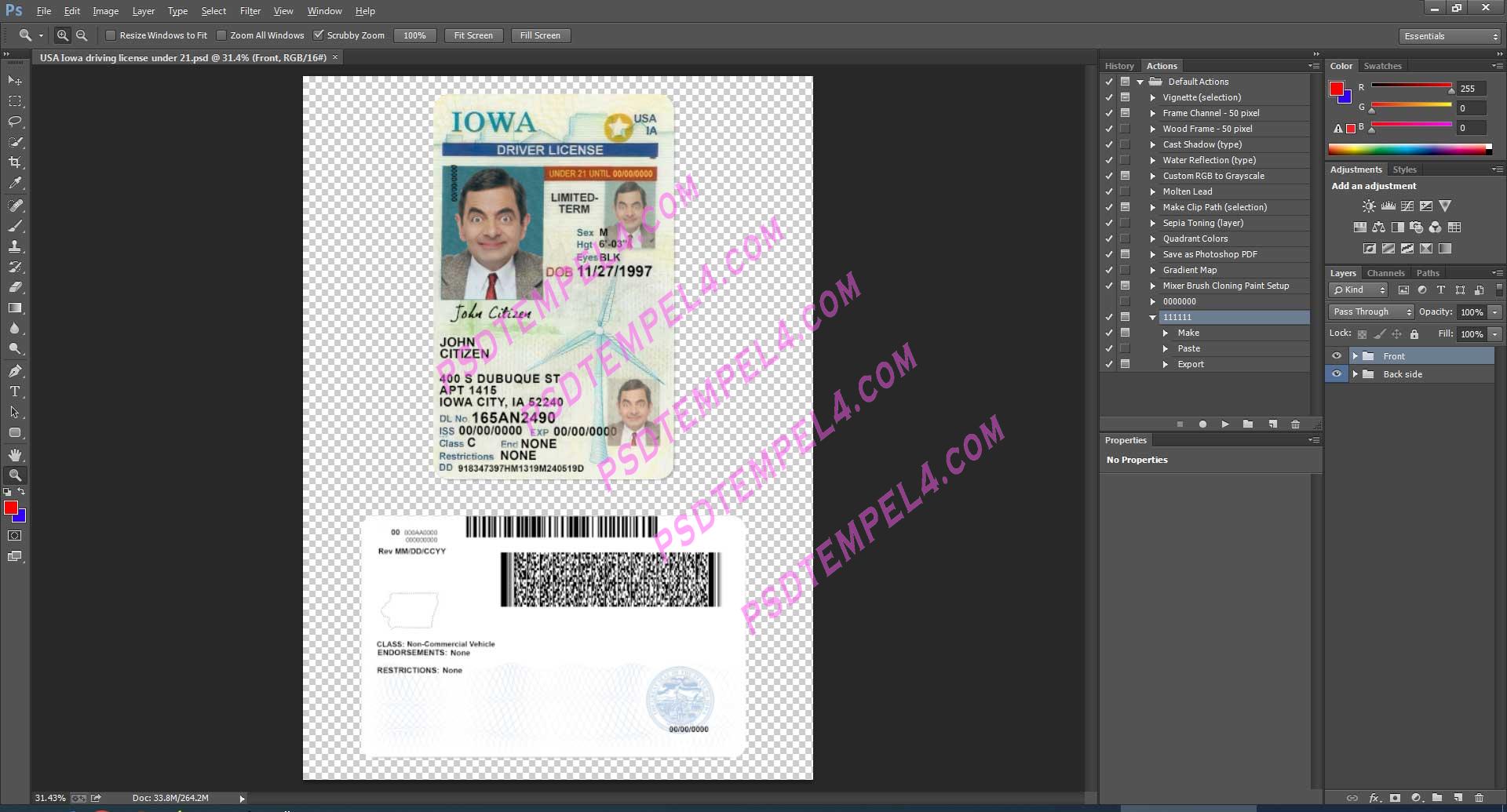Image resolution: width=1507 pixels, height=812 pixels.
Task: Open the Essentials workspace dropdown
Action: [1448, 35]
